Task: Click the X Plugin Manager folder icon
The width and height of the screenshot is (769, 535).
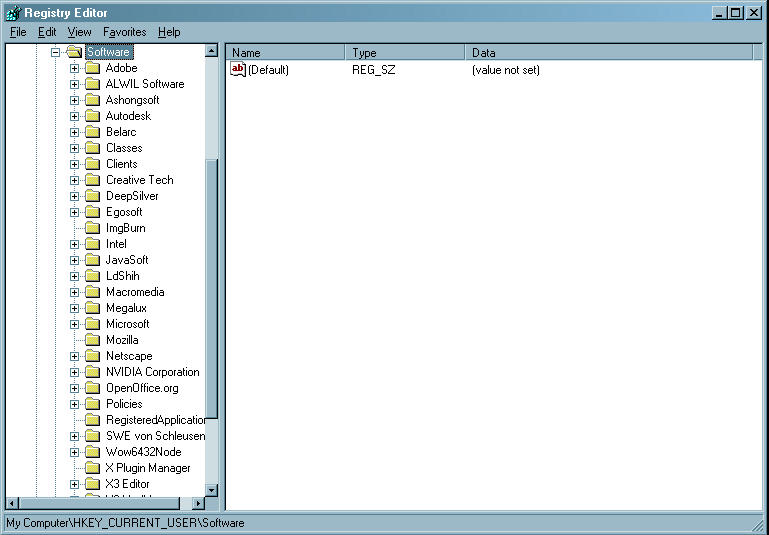Action: [x=92, y=468]
